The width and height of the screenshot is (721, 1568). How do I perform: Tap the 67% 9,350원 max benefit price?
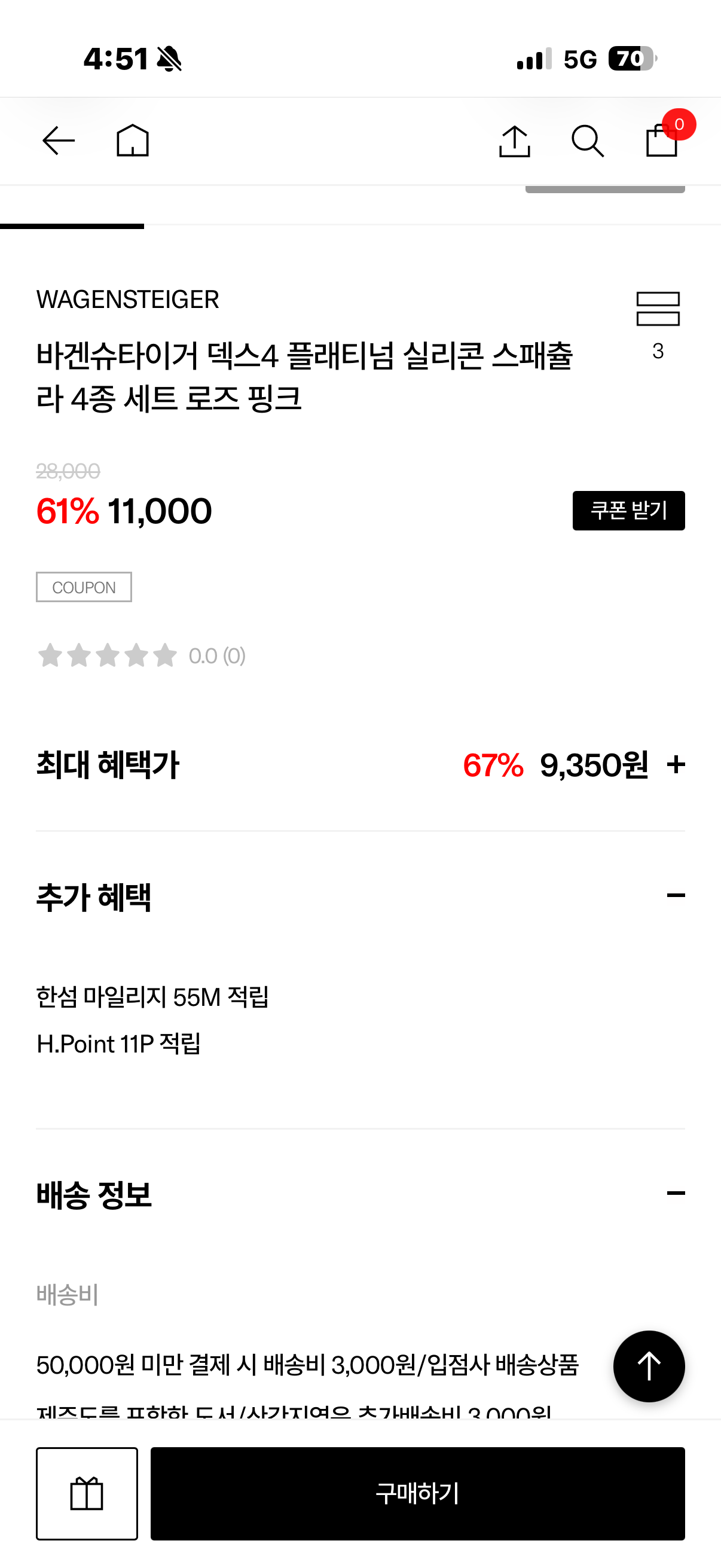tap(555, 764)
